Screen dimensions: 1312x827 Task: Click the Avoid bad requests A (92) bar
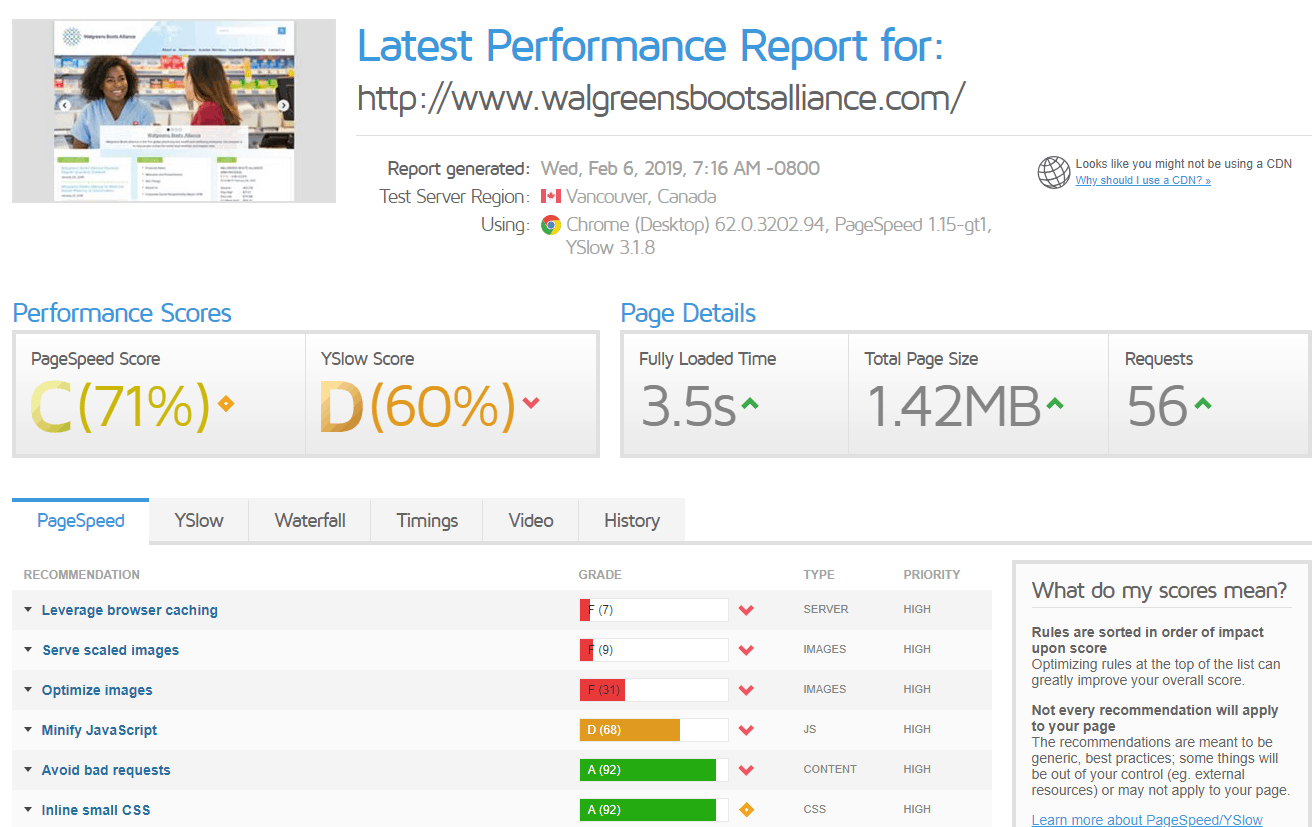point(654,770)
